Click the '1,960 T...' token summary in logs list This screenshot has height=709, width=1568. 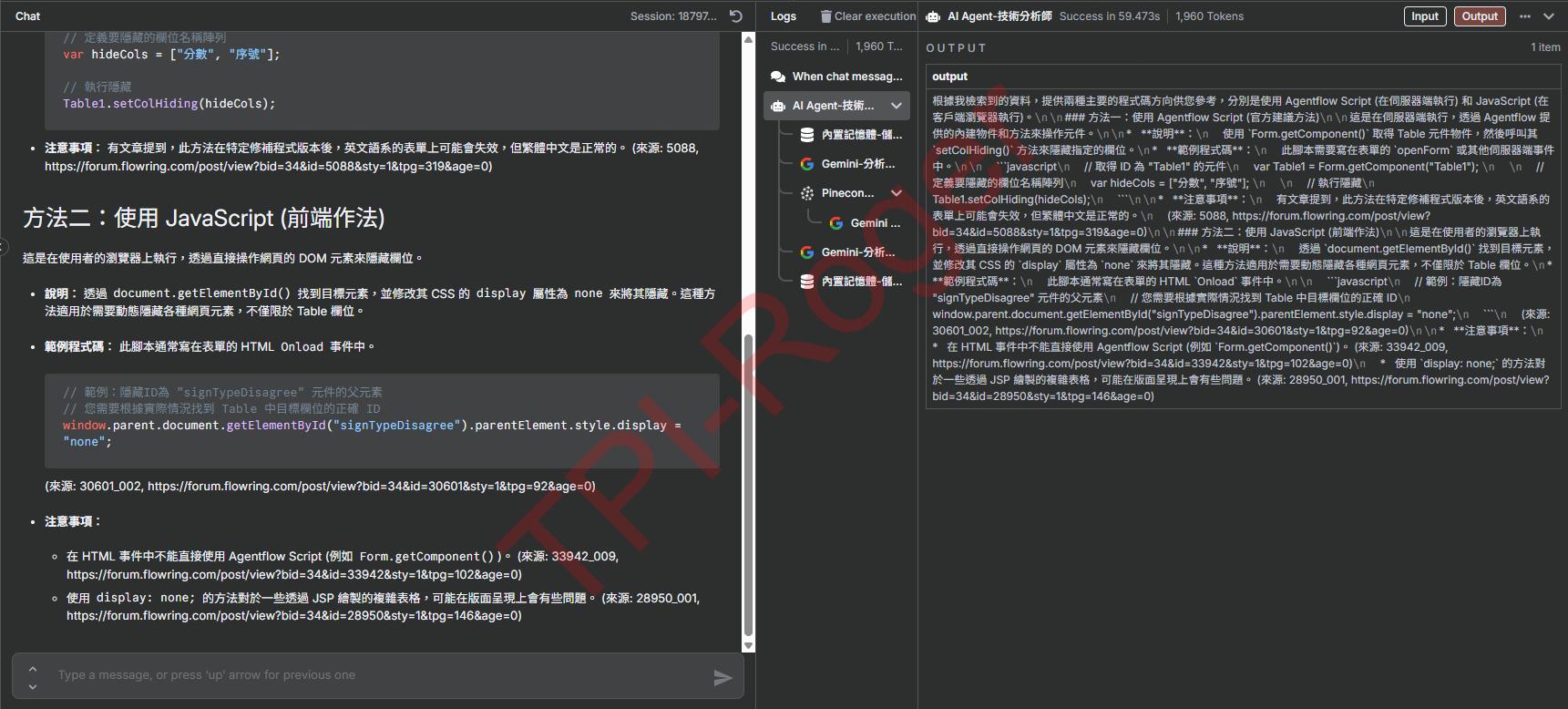tap(879, 46)
